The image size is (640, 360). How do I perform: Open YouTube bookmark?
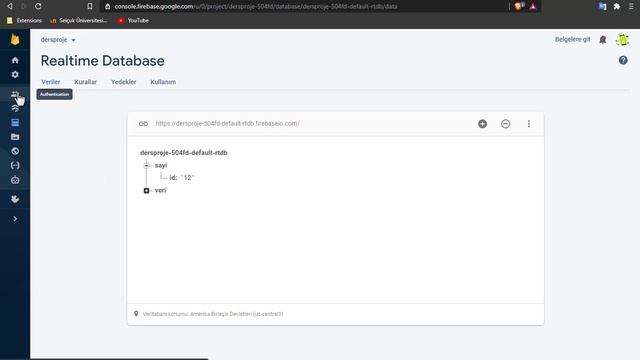click(133, 20)
